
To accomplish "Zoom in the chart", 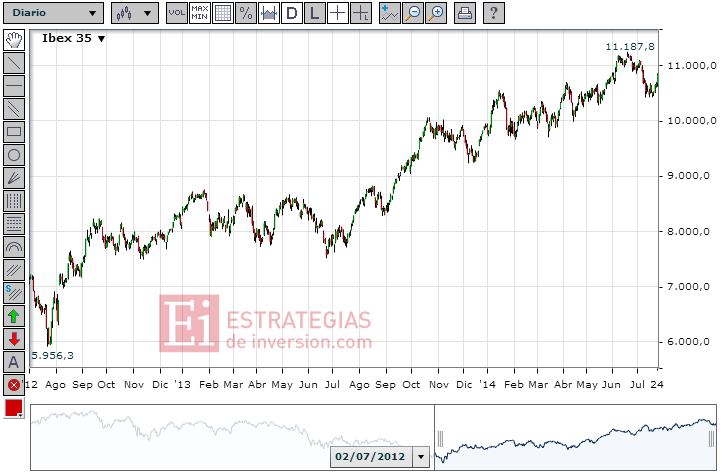I will 436,13.
